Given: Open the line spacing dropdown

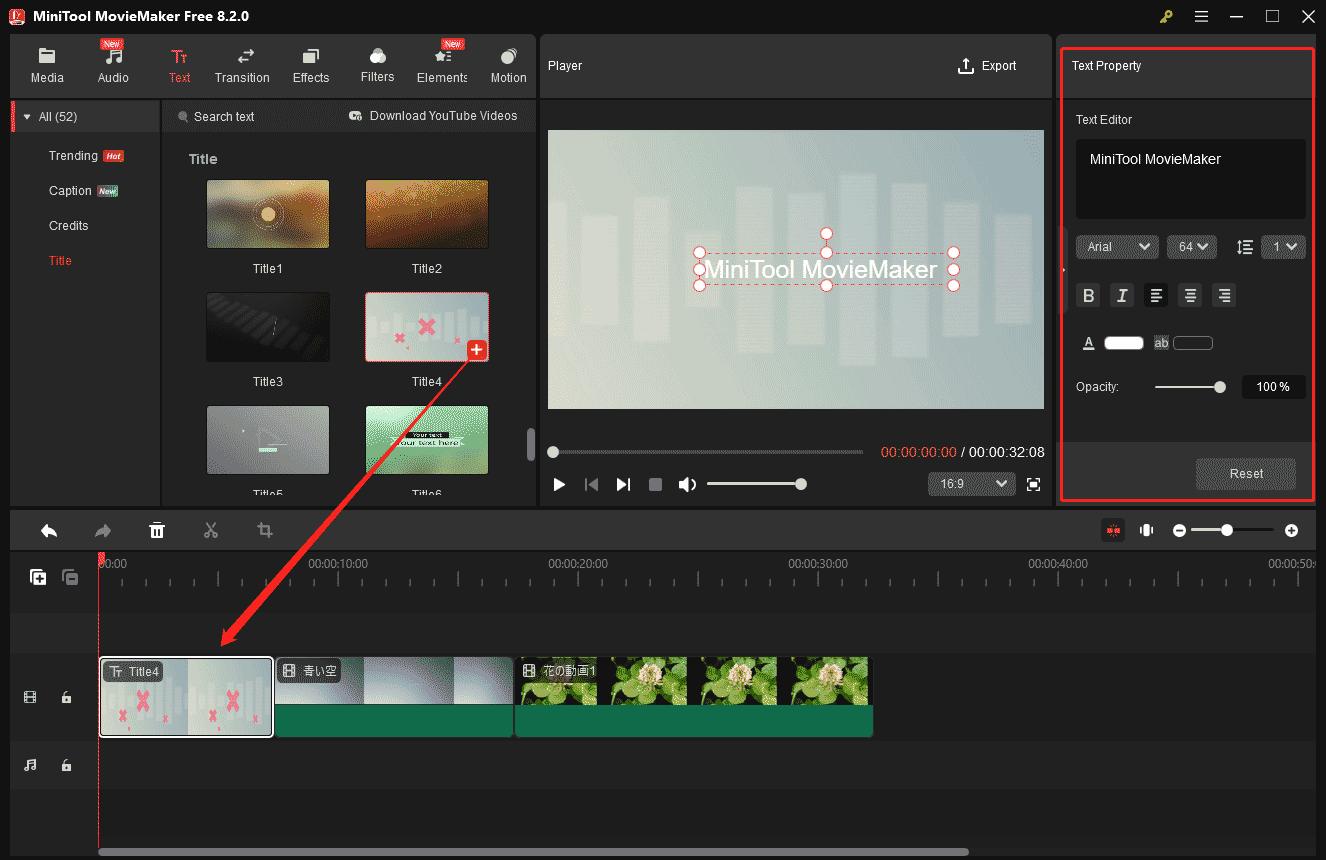Looking at the screenshot, I should tap(1283, 247).
